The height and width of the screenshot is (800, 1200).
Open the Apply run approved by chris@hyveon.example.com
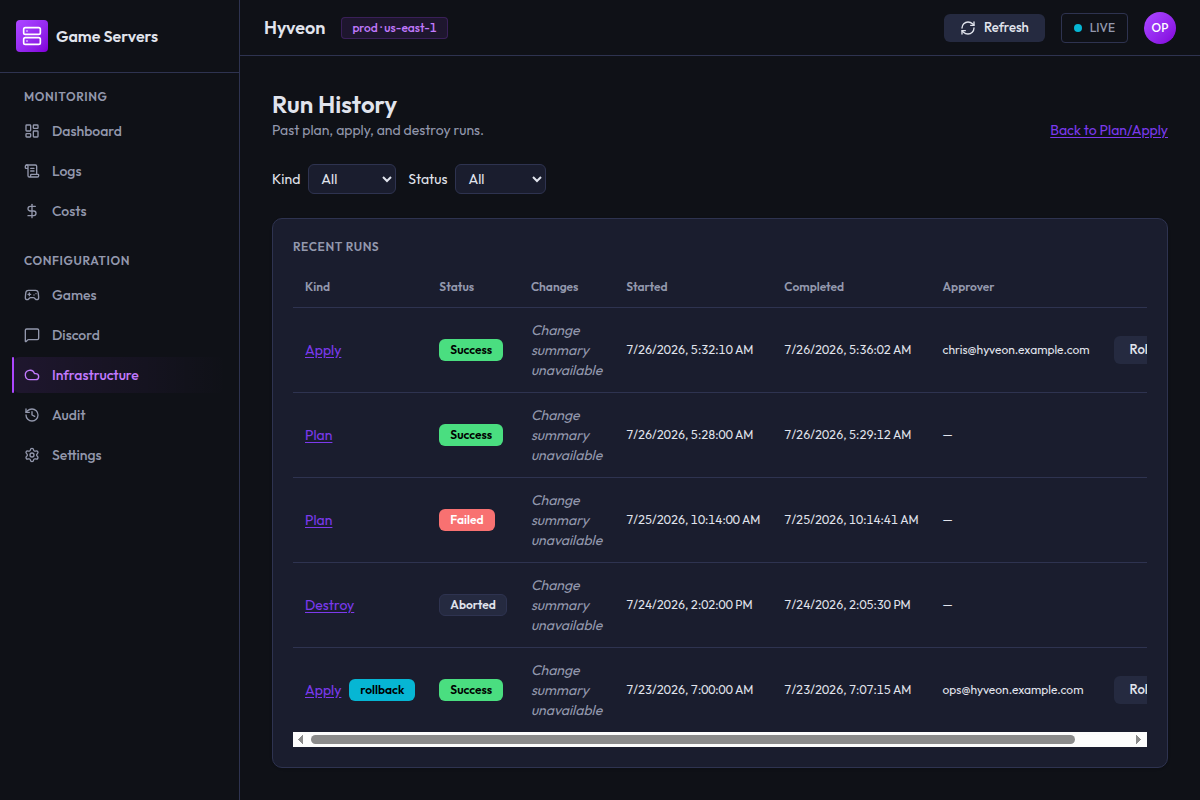pos(323,350)
